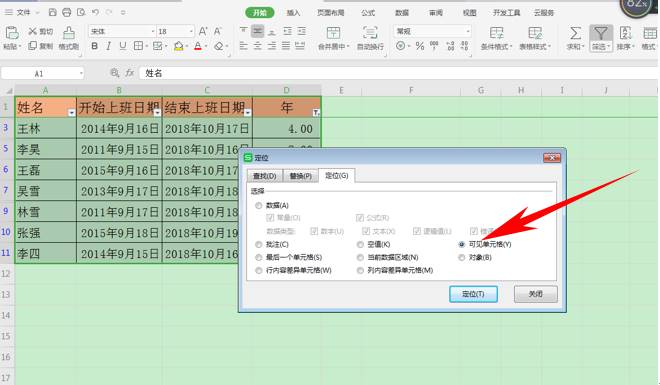Click the 定位(T) button
The image size is (660, 385).
(474, 294)
